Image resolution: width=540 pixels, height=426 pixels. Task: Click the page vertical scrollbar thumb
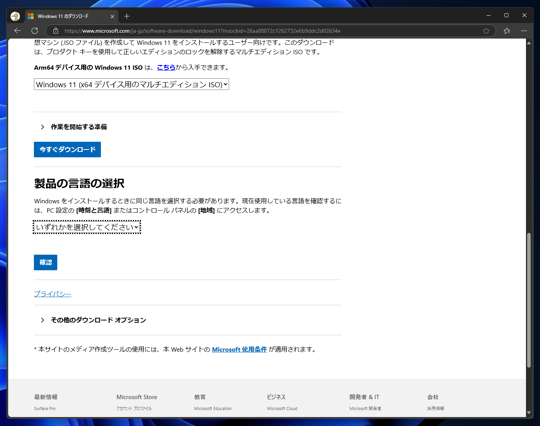[x=529, y=300]
